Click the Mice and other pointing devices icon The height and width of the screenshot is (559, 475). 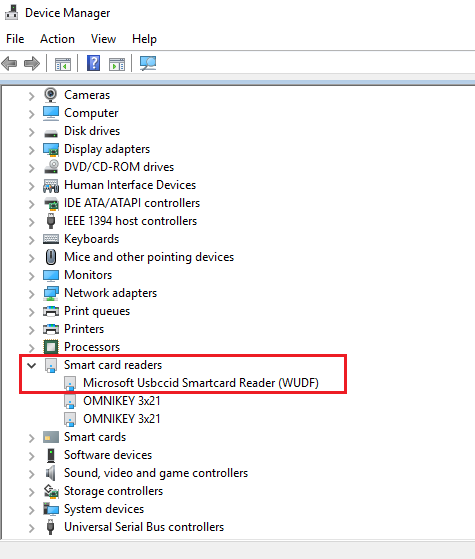[51, 257]
